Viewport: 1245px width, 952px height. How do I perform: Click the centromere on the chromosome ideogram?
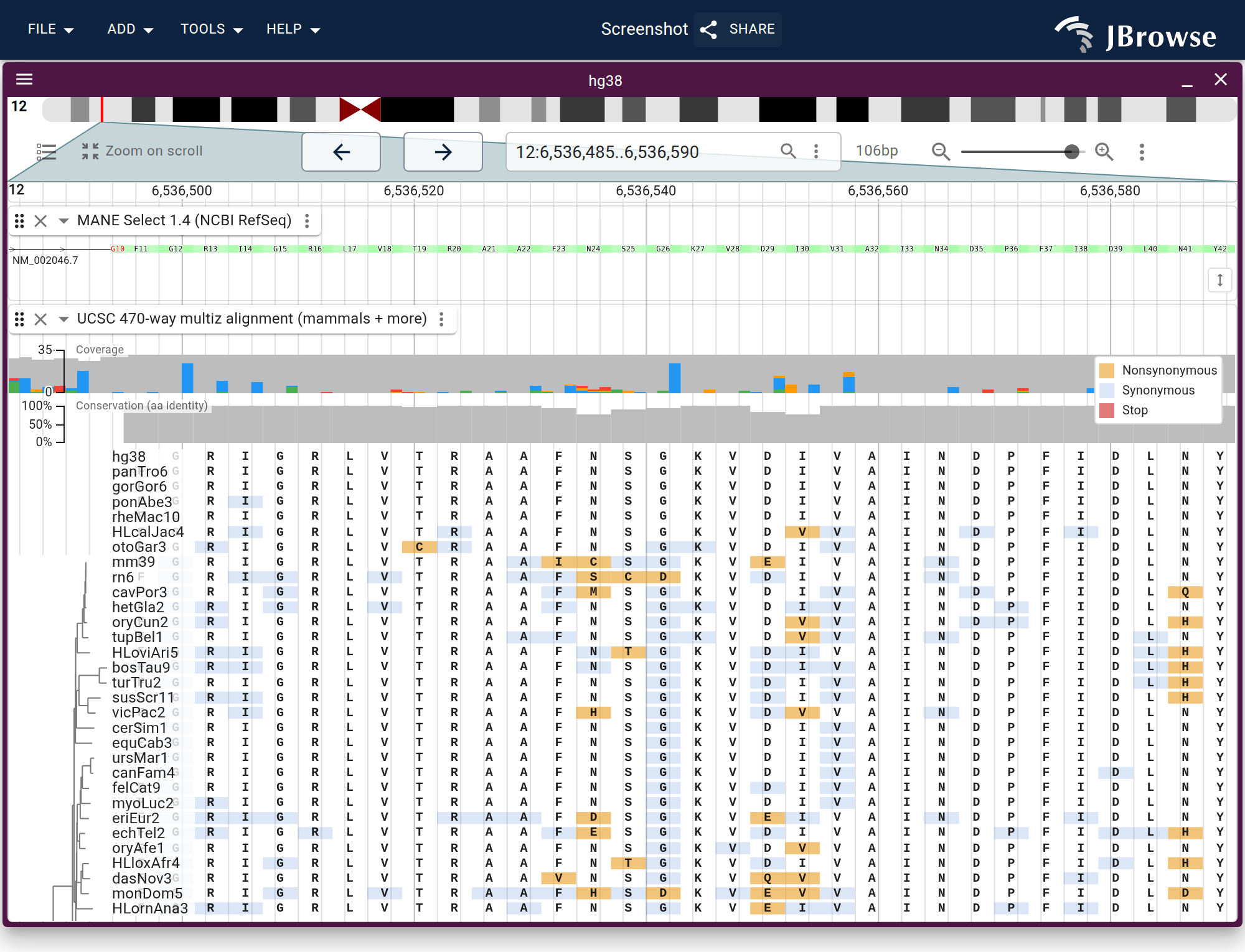(360, 110)
